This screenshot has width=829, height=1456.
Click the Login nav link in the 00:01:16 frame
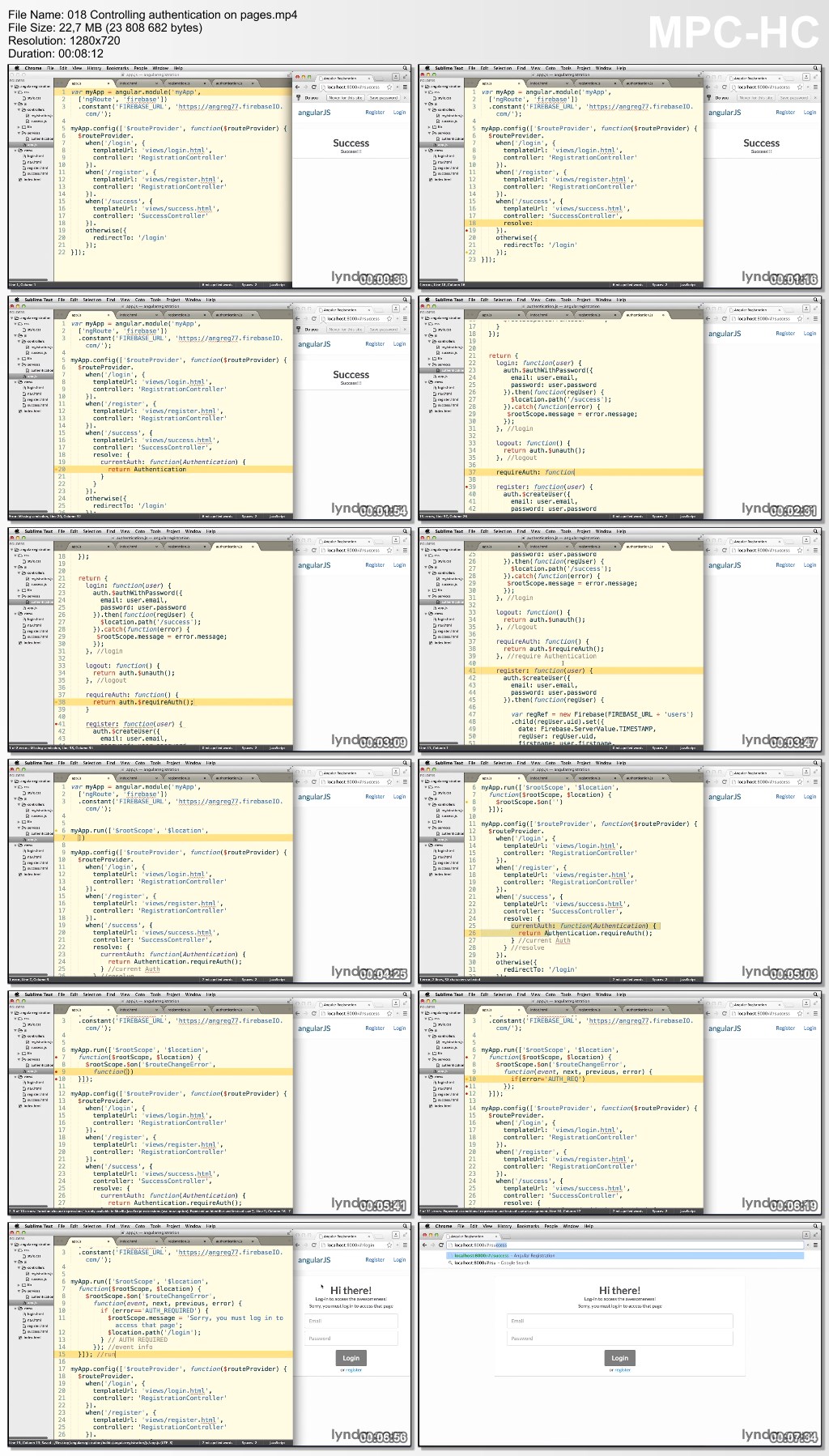click(x=810, y=113)
